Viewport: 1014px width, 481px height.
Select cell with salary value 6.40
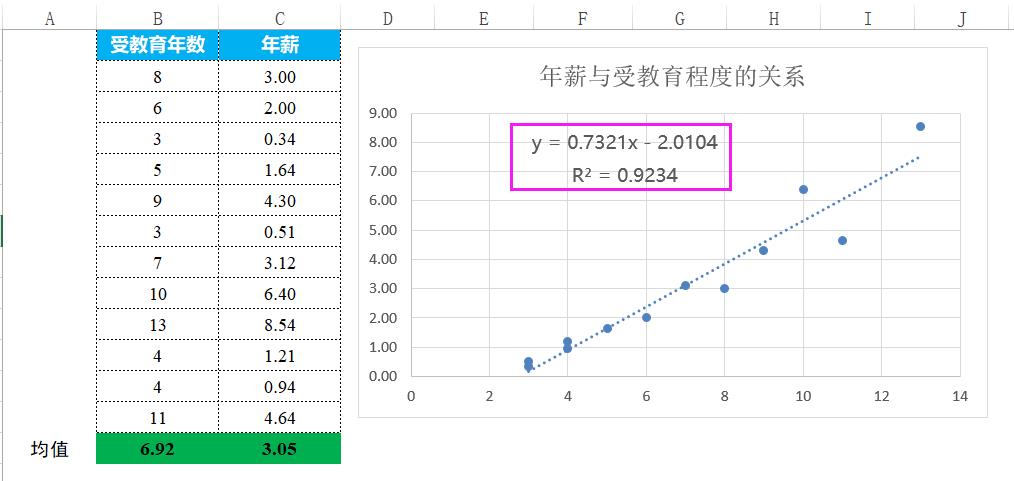(279, 295)
